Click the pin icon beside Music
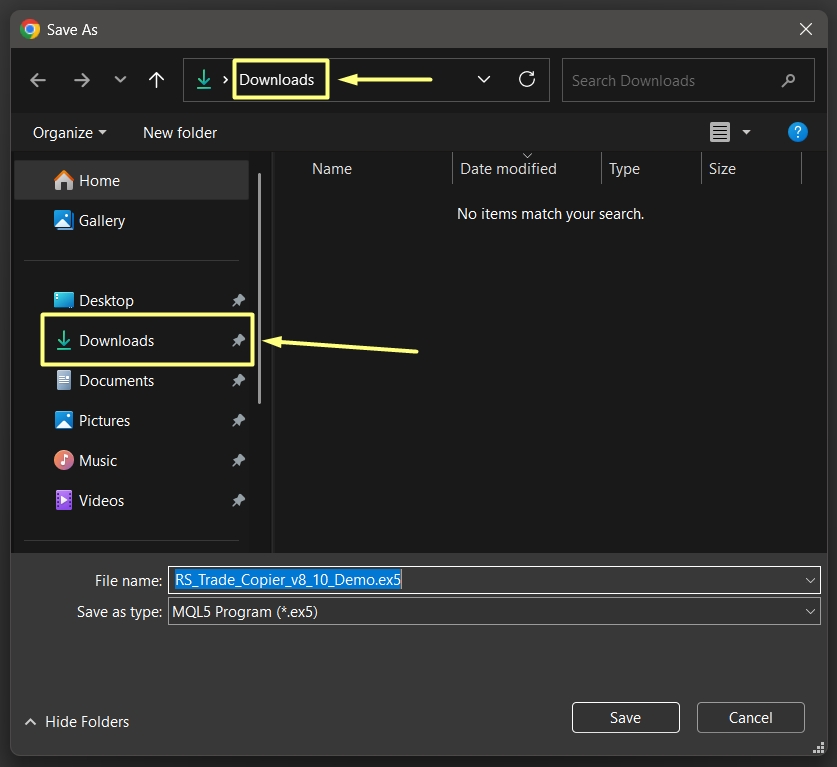 (238, 460)
